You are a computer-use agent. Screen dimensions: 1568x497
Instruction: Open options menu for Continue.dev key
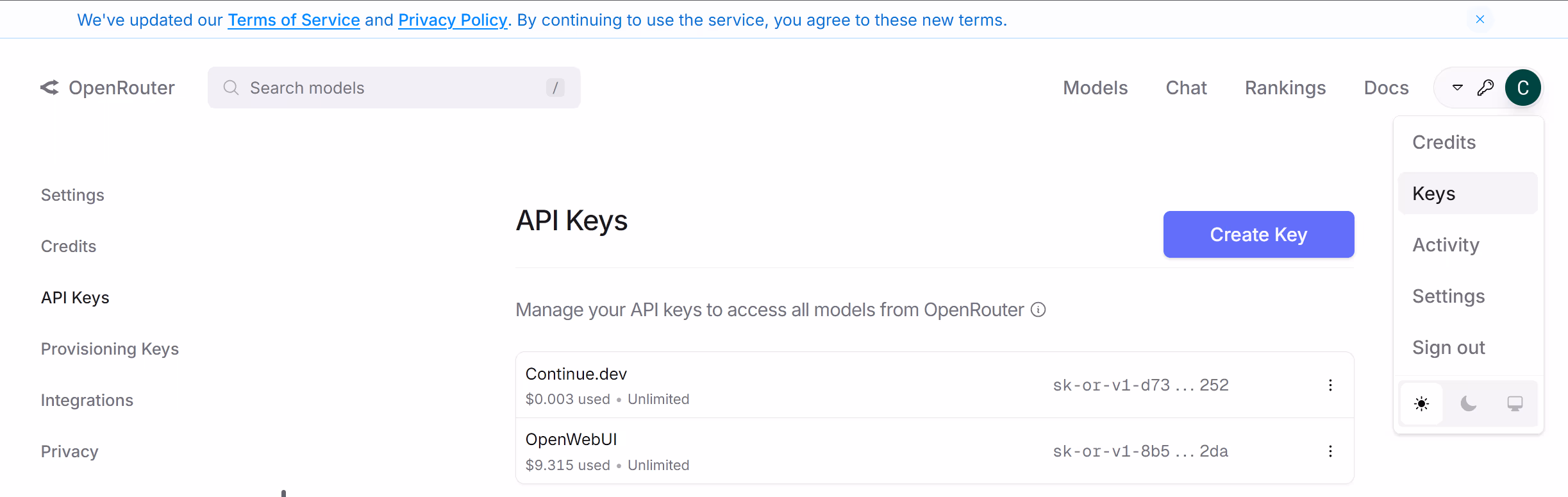point(1330,385)
